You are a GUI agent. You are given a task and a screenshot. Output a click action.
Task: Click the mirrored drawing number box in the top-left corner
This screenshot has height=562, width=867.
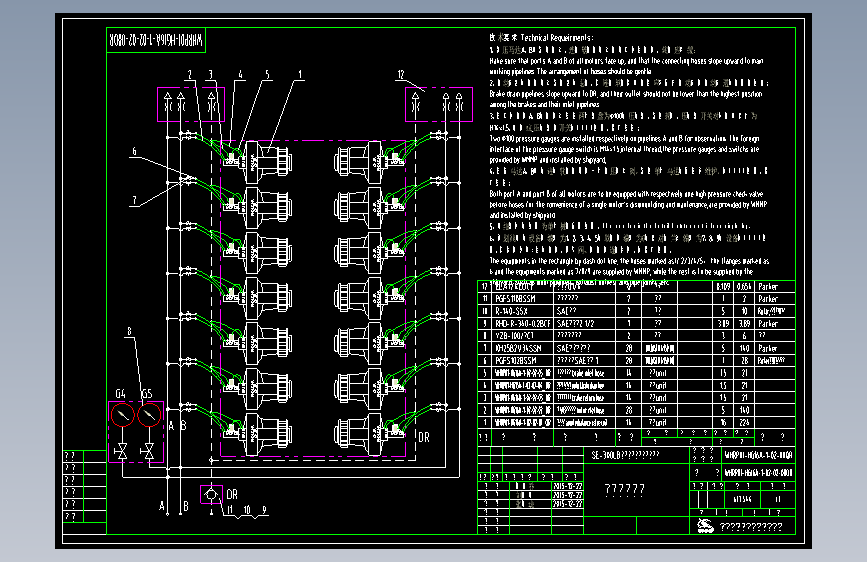156,40
